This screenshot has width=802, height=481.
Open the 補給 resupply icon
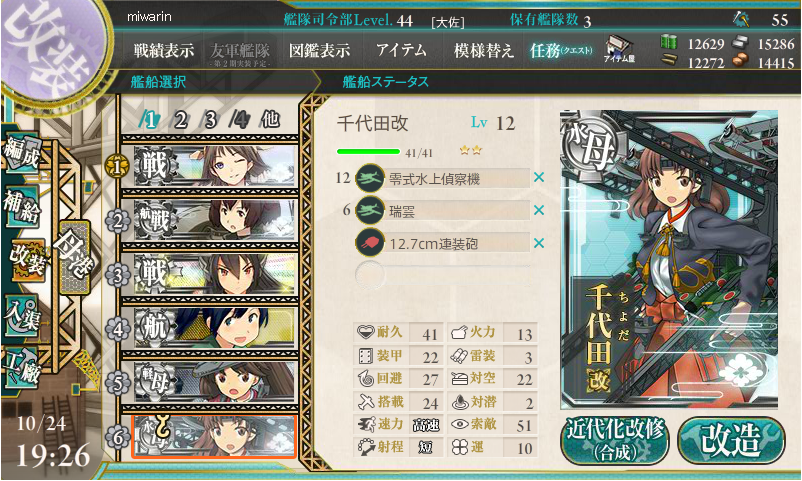click(21, 206)
